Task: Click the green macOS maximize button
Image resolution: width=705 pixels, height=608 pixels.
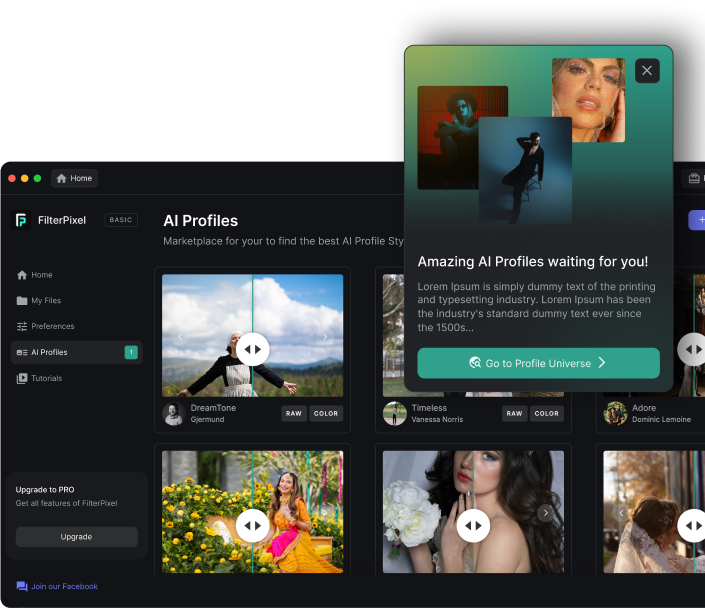Action: pyautogui.click(x=37, y=178)
